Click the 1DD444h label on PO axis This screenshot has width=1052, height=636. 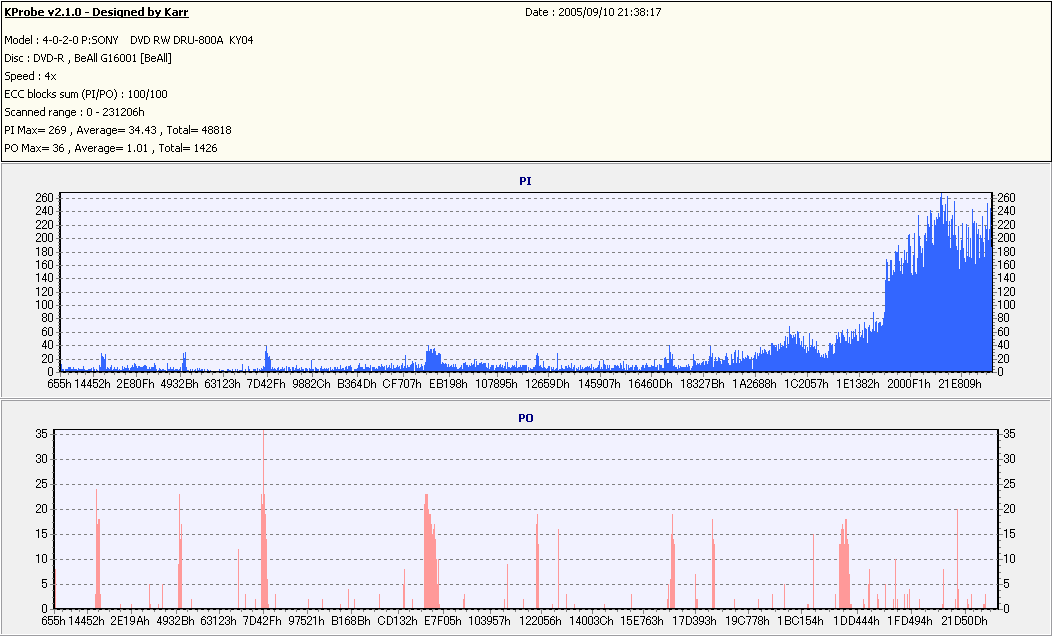(x=856, y=621)
